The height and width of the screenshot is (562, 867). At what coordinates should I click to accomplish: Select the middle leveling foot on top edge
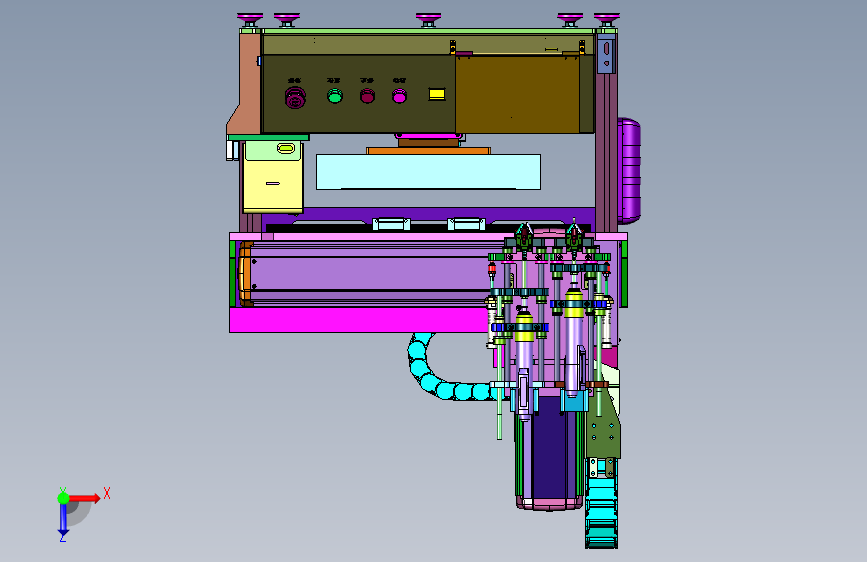coord(429,20)
